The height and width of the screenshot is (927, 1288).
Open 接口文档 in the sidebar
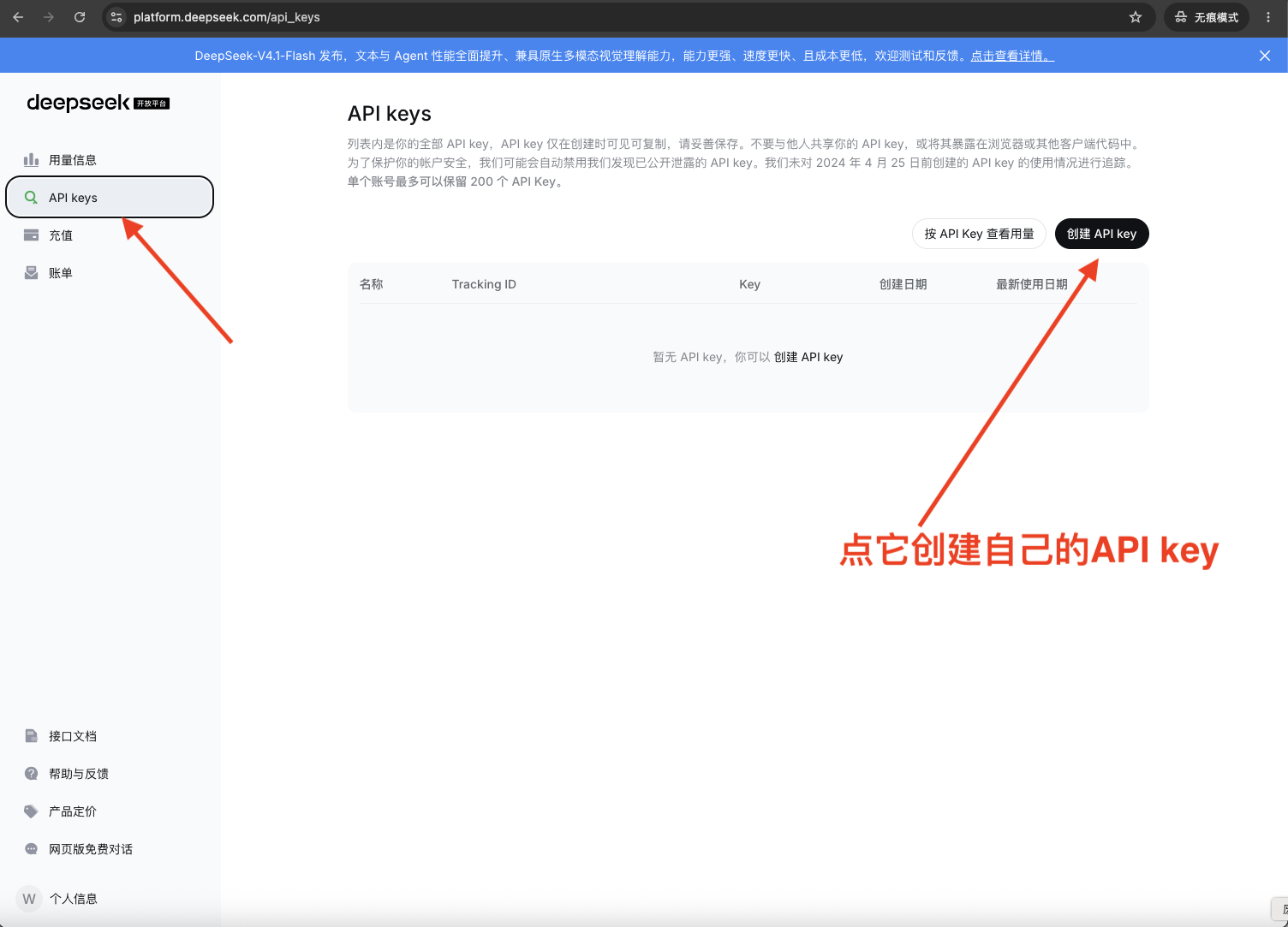[110, 736]
